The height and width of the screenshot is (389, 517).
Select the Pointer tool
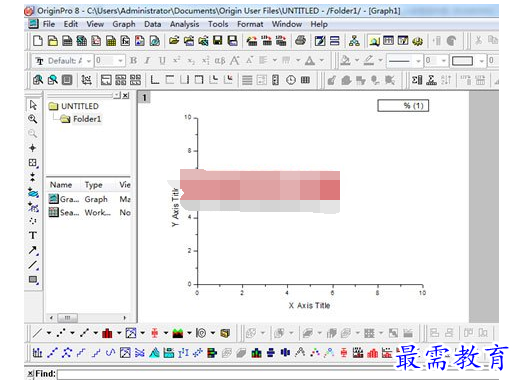point(33,105)
